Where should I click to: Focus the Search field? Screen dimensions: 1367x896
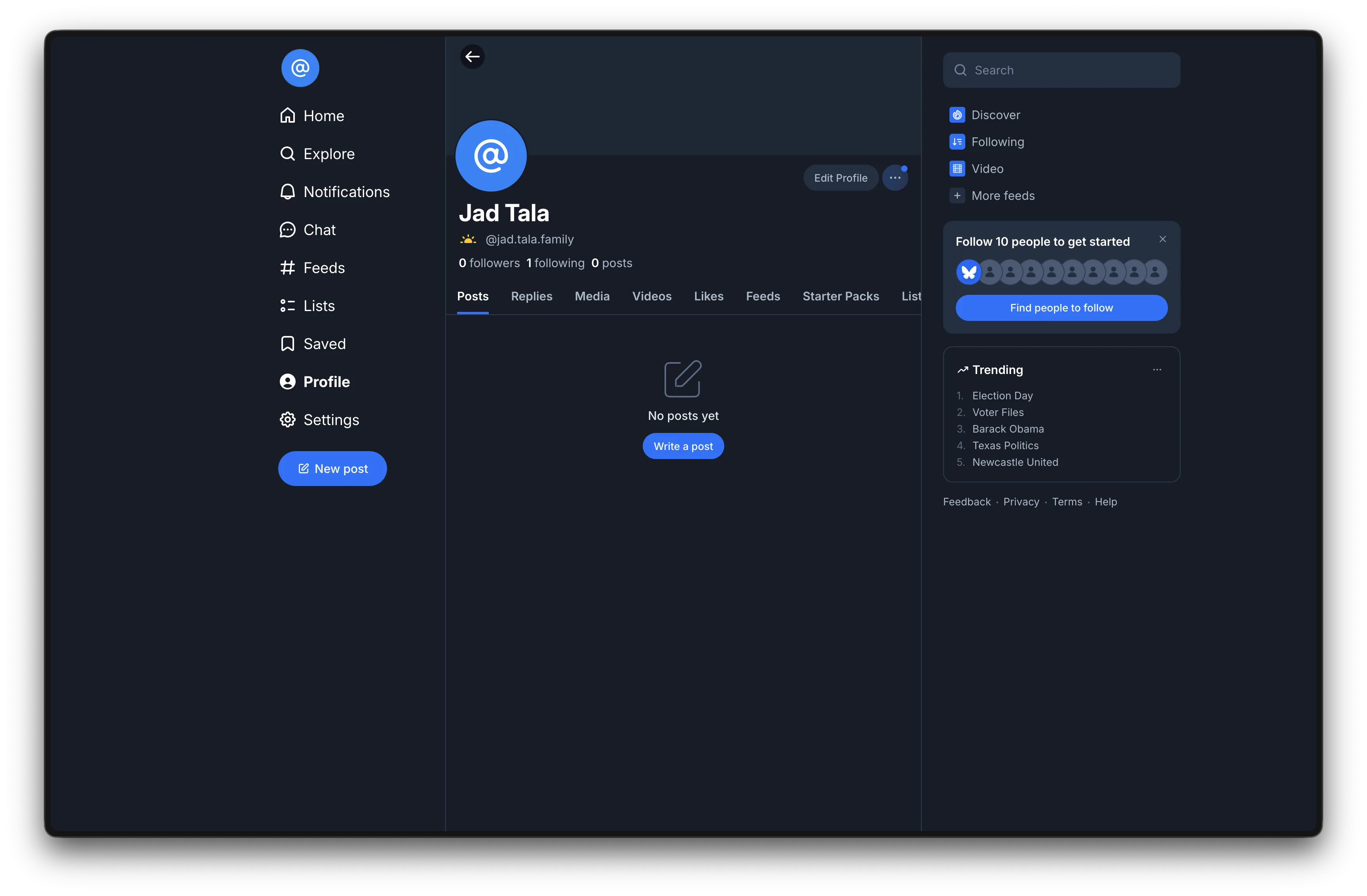click(x=1061, y=70)
